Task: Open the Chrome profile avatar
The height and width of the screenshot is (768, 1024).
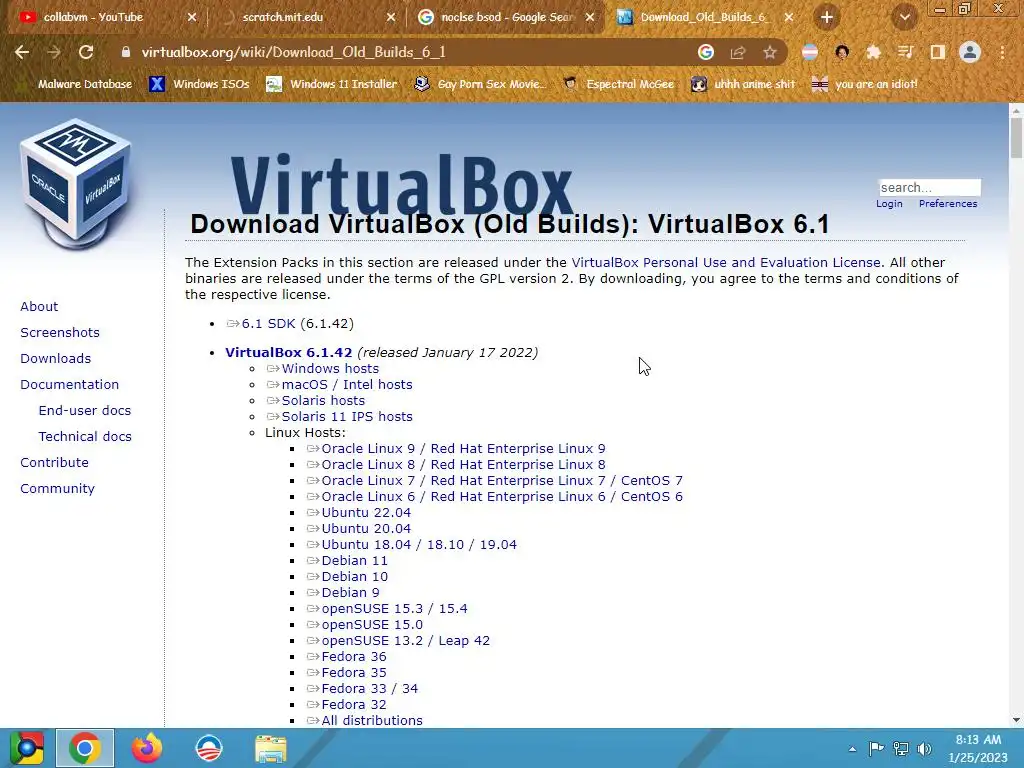Action: click(x=970, y=52)
